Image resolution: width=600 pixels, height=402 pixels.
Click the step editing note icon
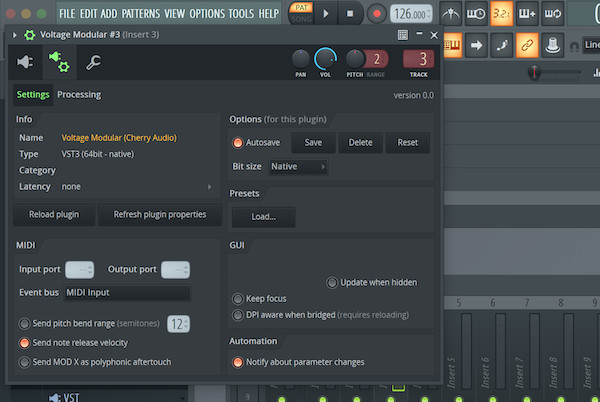click(502, 46)
